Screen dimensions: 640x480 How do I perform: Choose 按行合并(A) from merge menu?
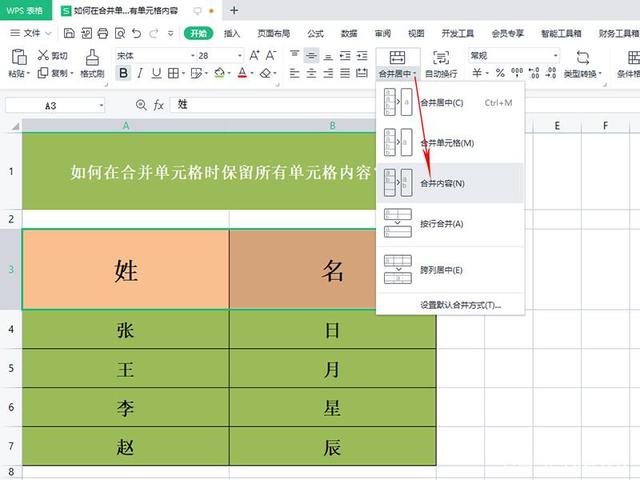[450, 224]
